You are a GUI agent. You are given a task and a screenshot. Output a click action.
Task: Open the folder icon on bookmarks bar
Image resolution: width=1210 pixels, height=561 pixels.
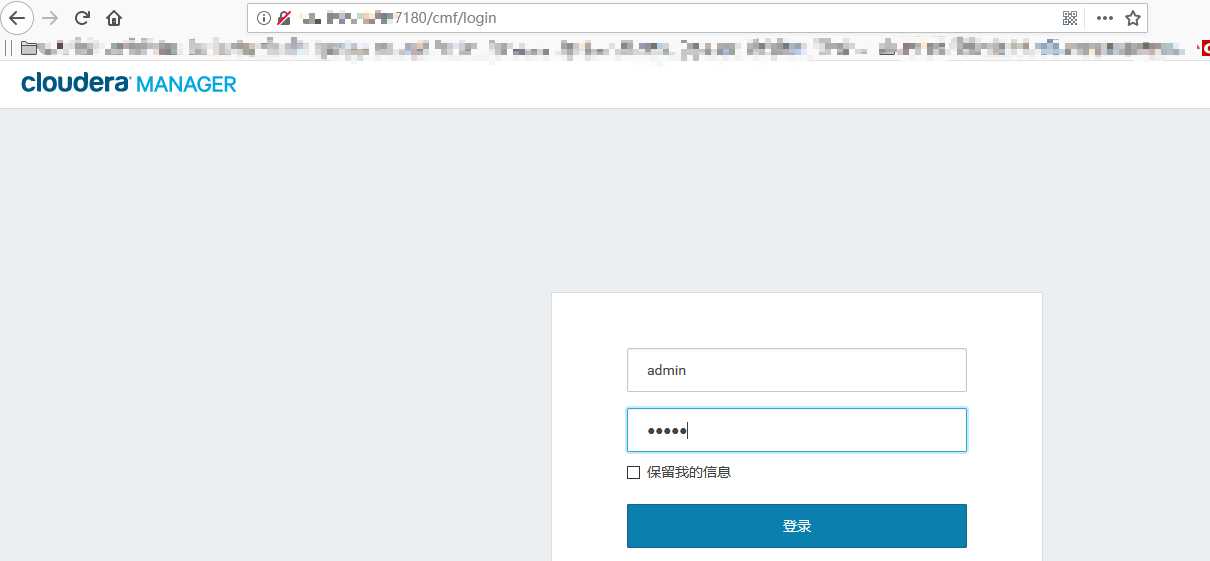[28, 47]
